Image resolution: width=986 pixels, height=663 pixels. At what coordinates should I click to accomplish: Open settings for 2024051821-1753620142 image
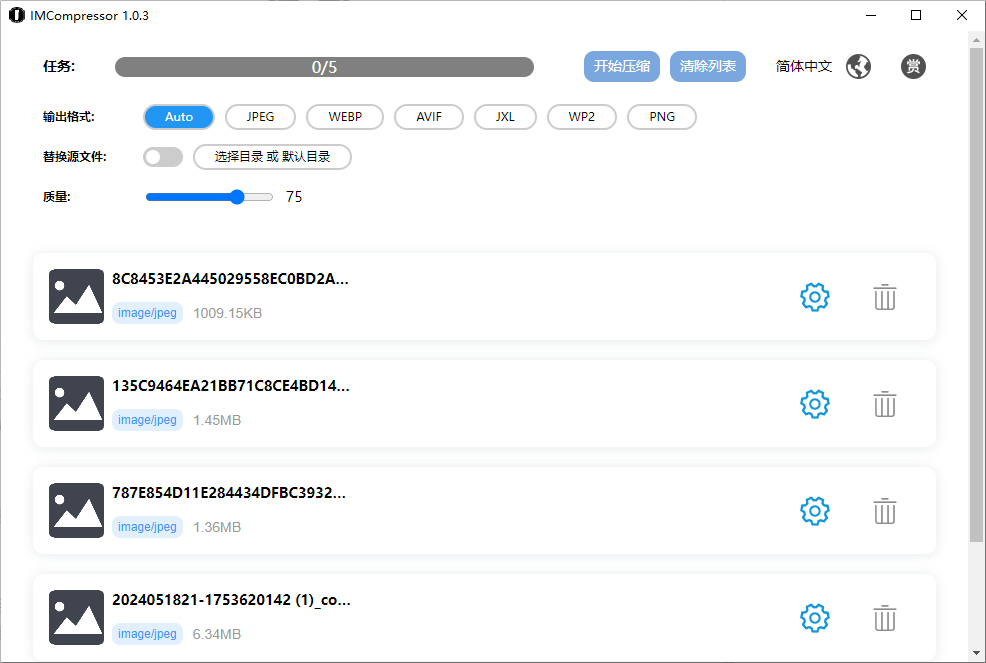tap(815, 618)
